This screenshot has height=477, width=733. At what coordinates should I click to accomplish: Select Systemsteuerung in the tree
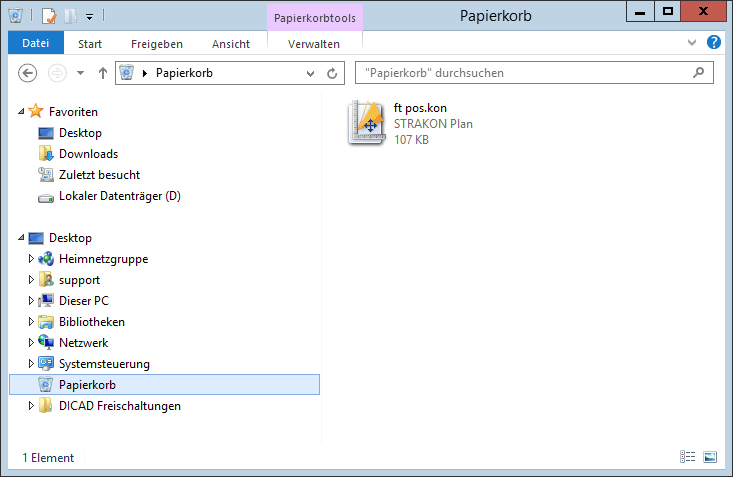[x=104, y=364]
